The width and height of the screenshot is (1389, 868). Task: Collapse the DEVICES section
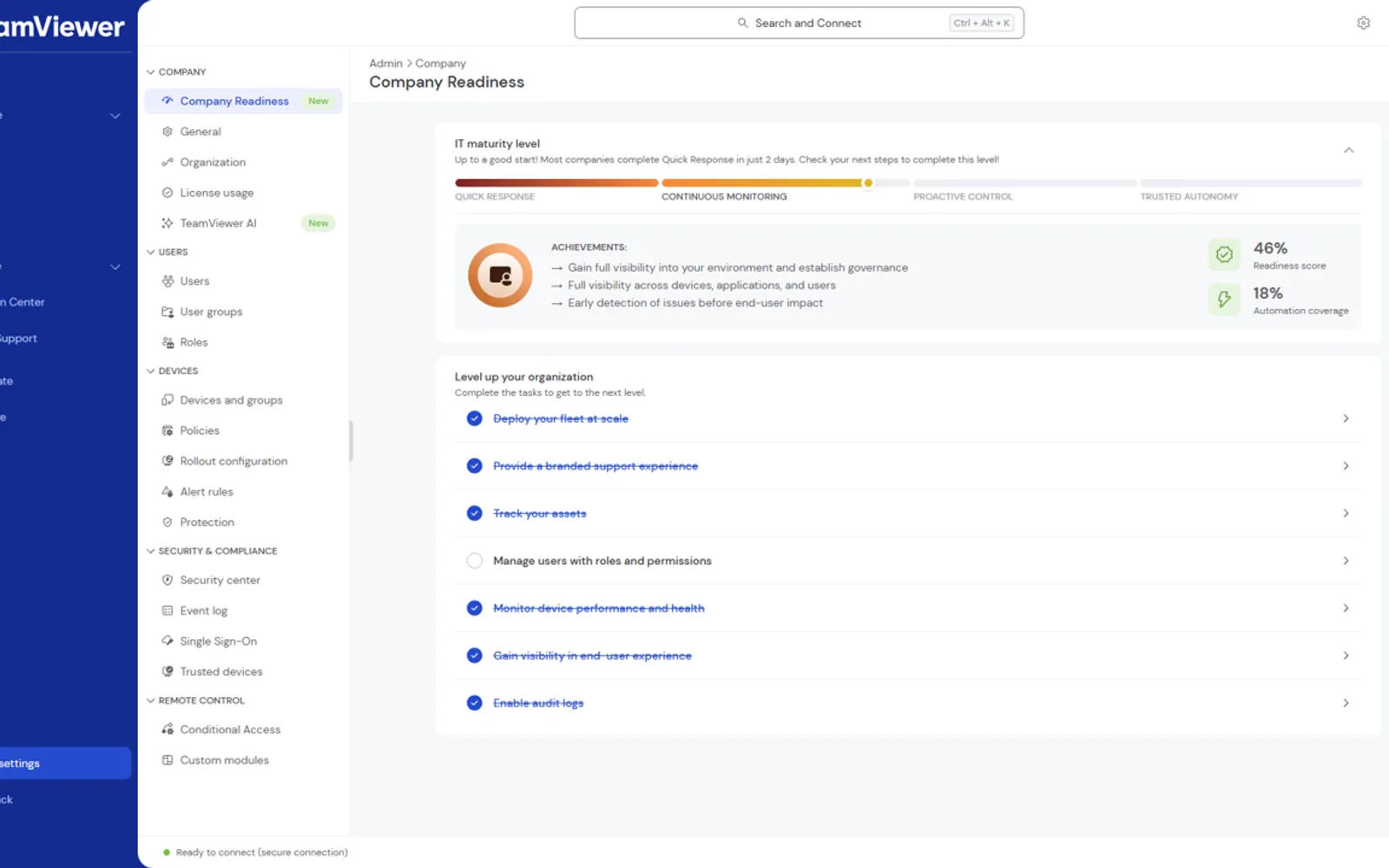point(151,372)
